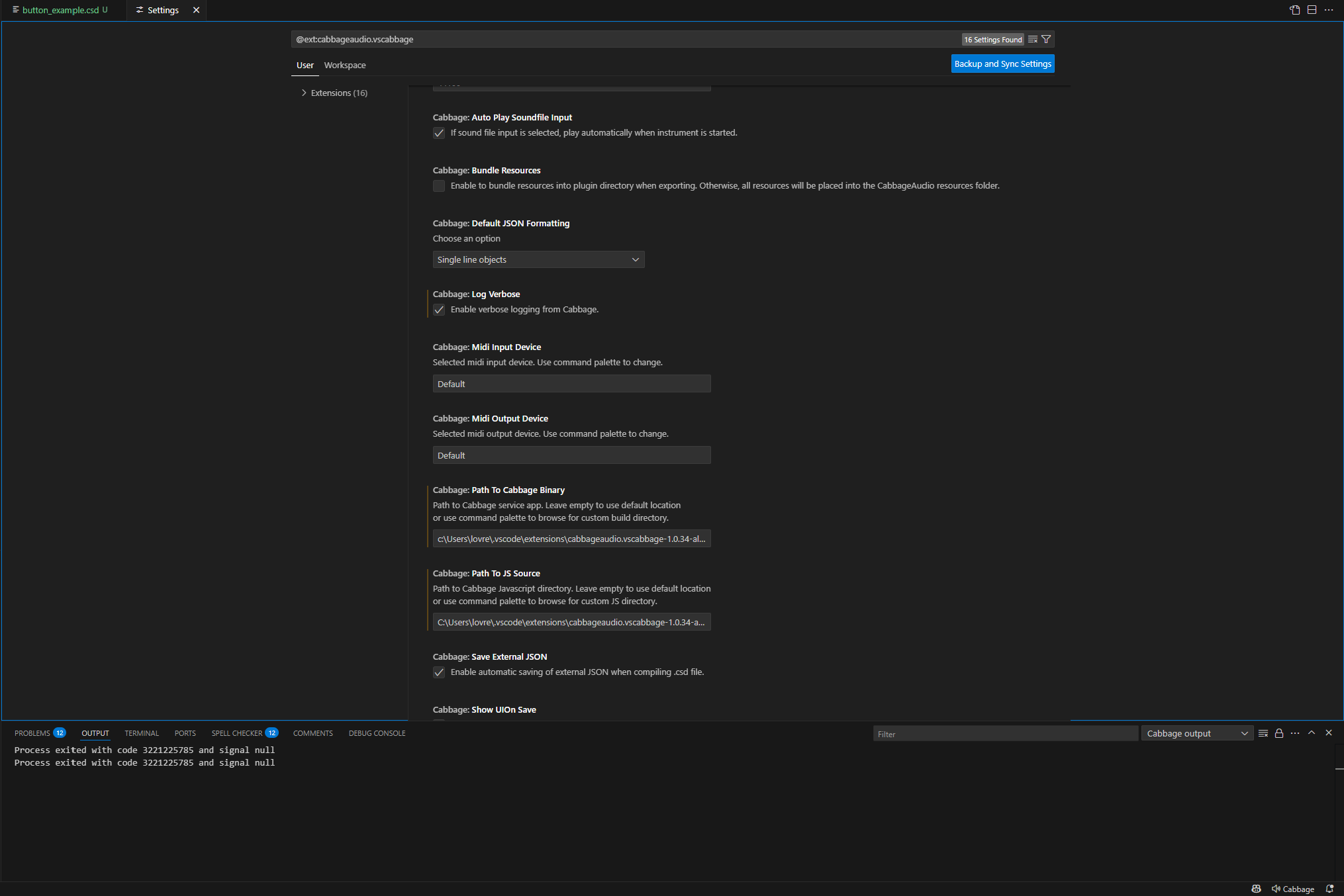
Task: Disable the Log Verbose checkbox
Action: 439,310
